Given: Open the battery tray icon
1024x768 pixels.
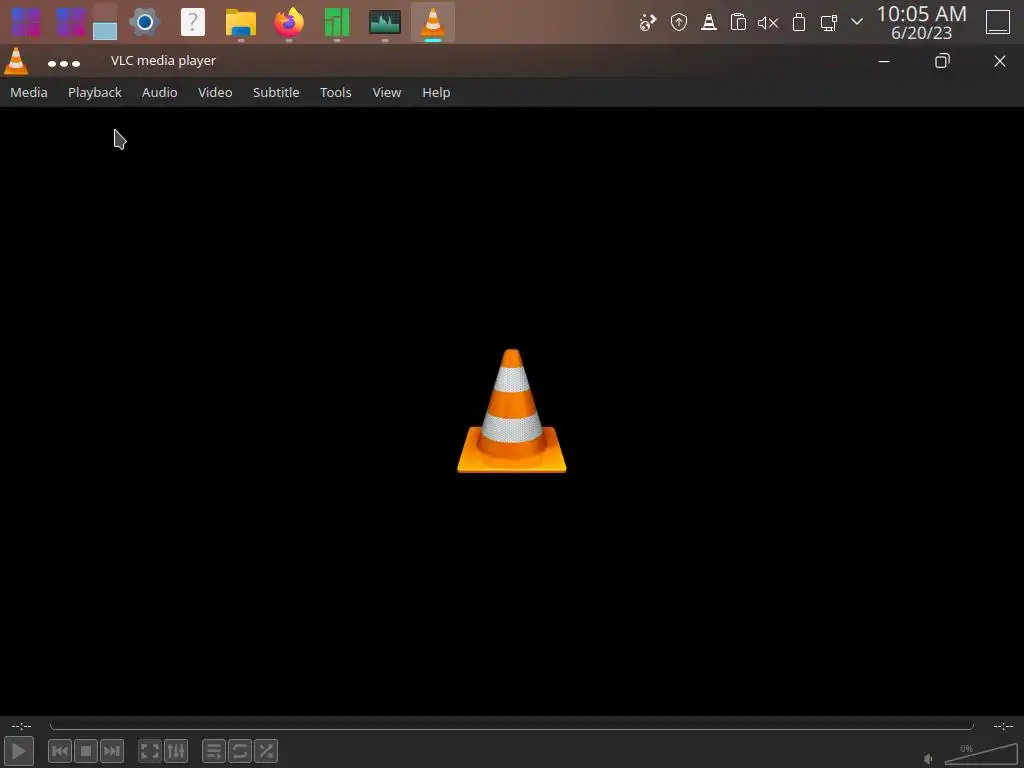Looking at the screenshot, I should (x=798, y=22).
